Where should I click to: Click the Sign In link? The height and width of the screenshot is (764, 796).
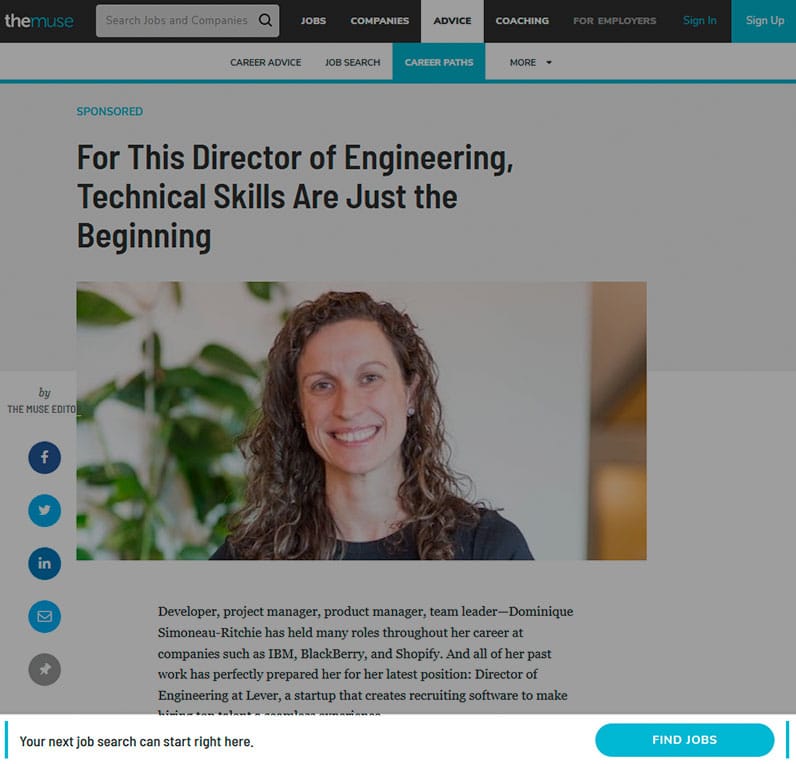(700, 20)
